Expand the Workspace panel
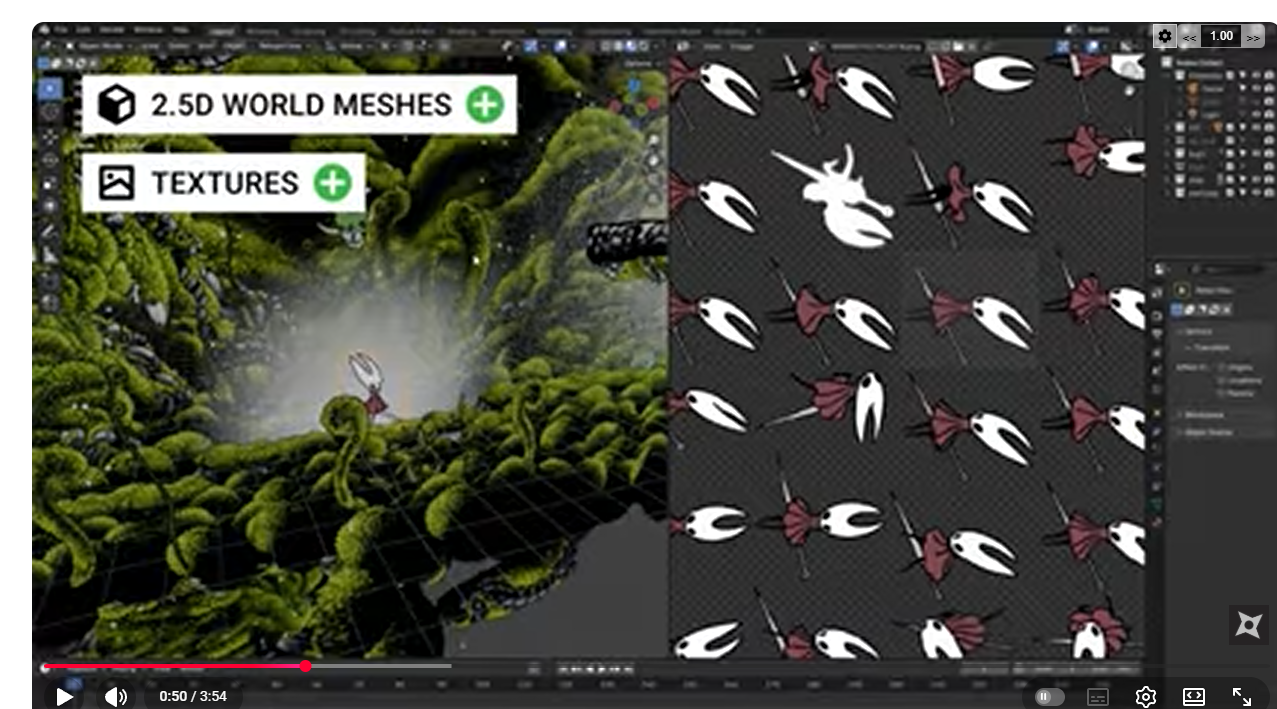This screenshot has height=709, width=1277. click(x=1204, y=414)
